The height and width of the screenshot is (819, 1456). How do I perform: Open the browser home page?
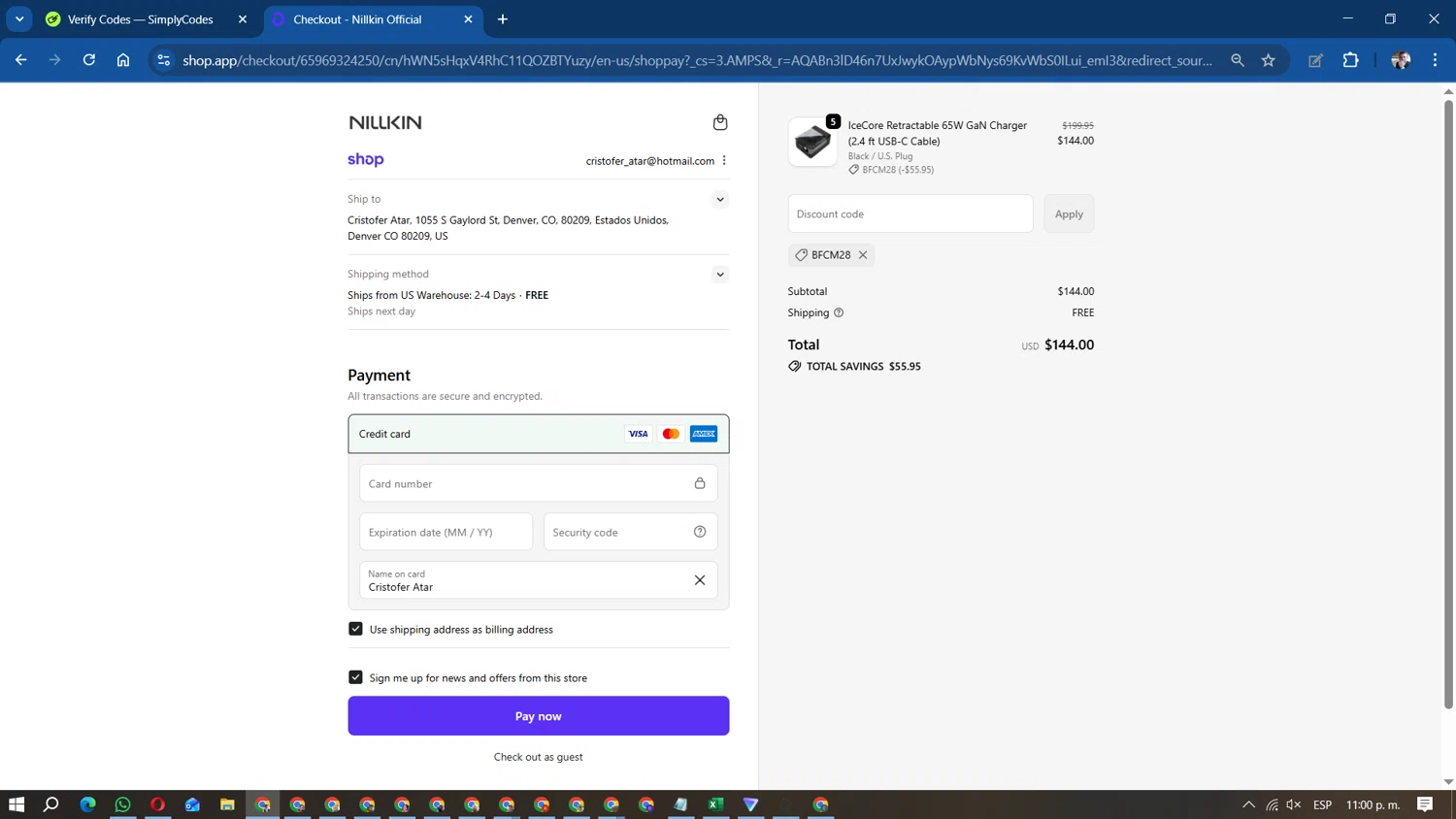[123, 60]
